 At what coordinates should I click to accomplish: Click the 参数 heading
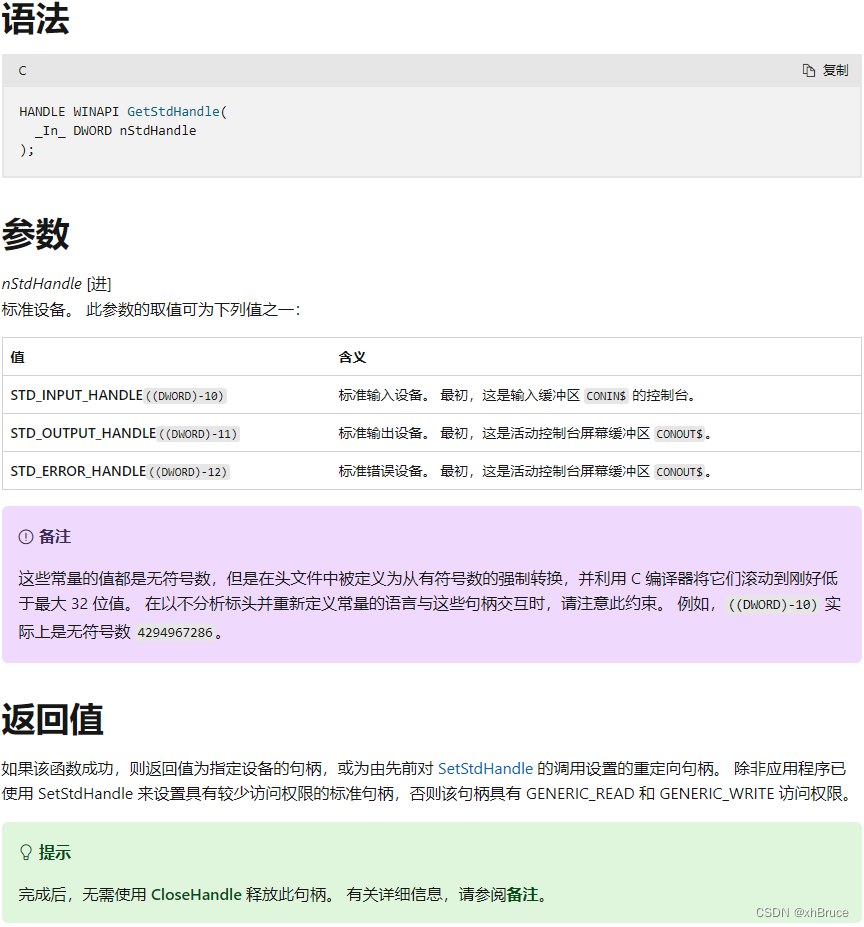point(35,234)
